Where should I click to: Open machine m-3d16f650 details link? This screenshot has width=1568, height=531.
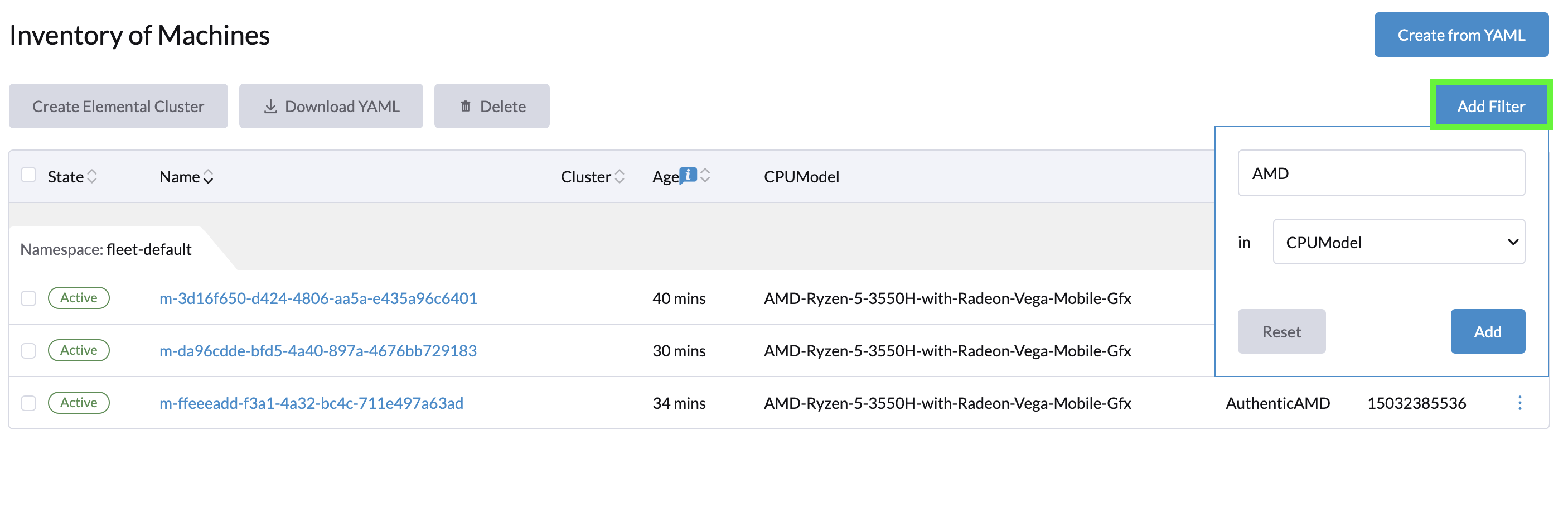tap(317, 298)
